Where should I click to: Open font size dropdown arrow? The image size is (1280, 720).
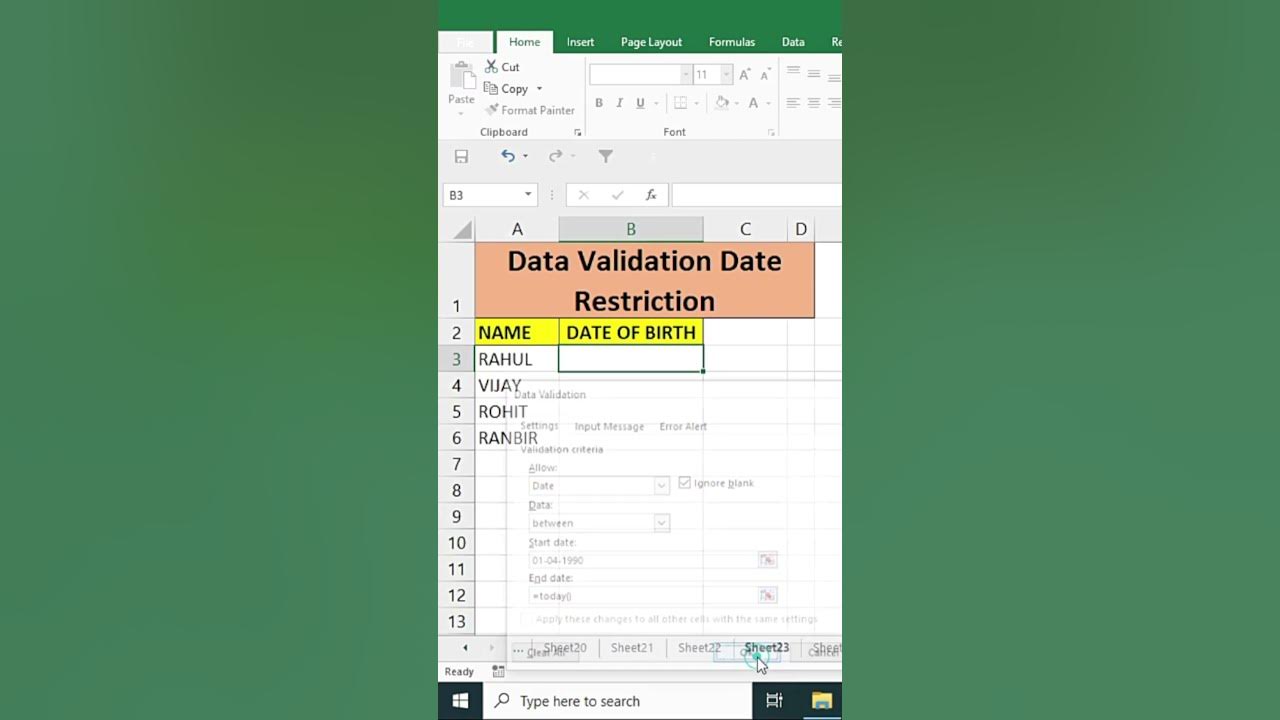727,75
